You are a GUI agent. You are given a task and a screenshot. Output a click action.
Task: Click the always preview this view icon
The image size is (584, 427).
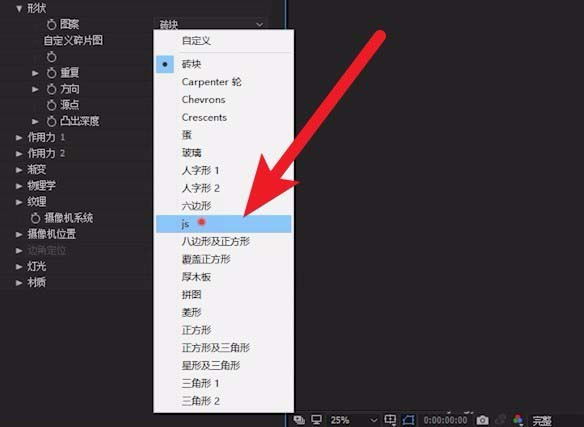[x=299, y=420]
